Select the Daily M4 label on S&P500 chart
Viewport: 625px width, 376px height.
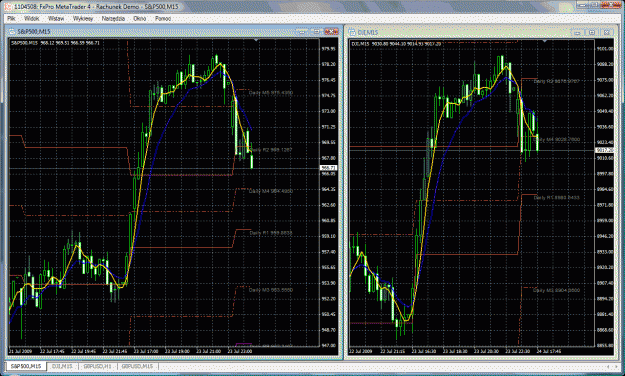tap(271, 191)
